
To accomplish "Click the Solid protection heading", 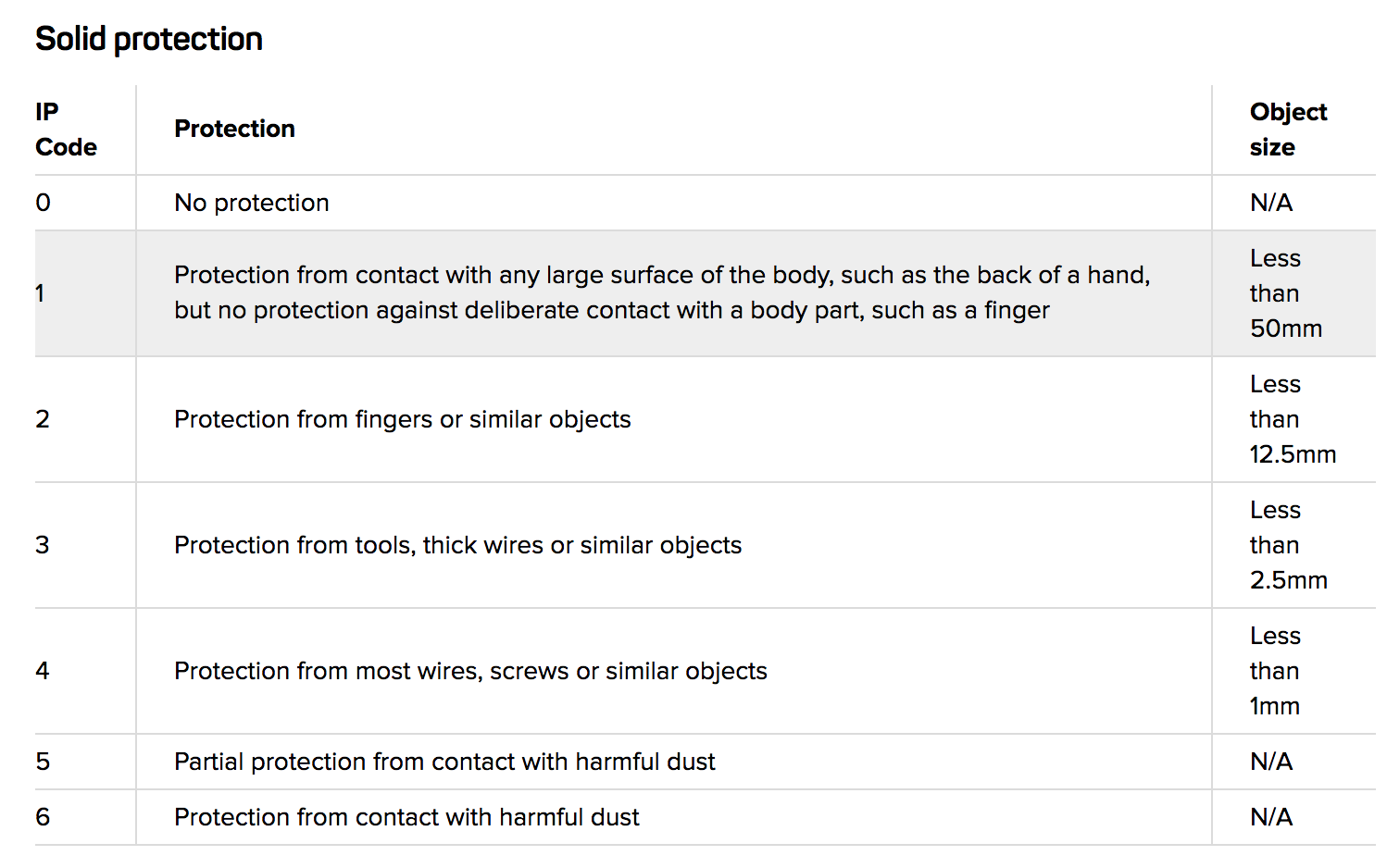I will point(149,39).
